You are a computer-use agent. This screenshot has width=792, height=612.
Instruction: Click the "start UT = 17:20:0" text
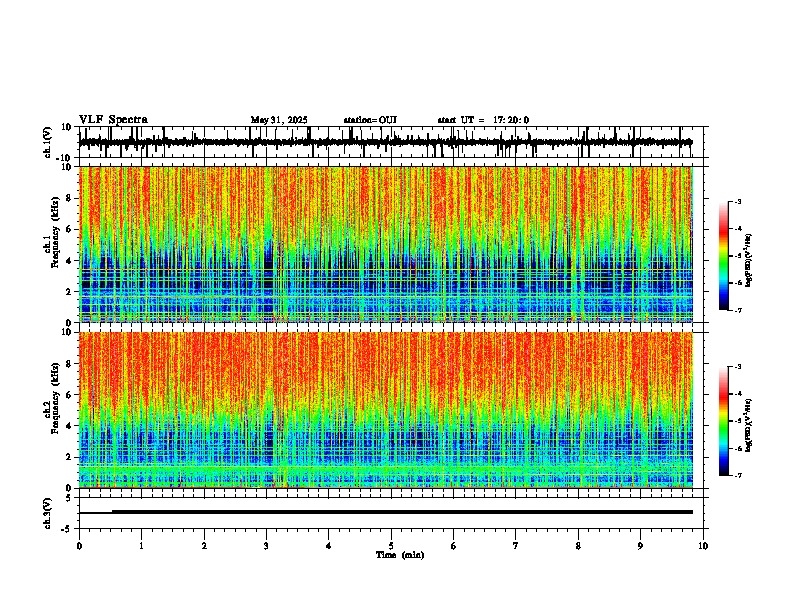point(483,120)
